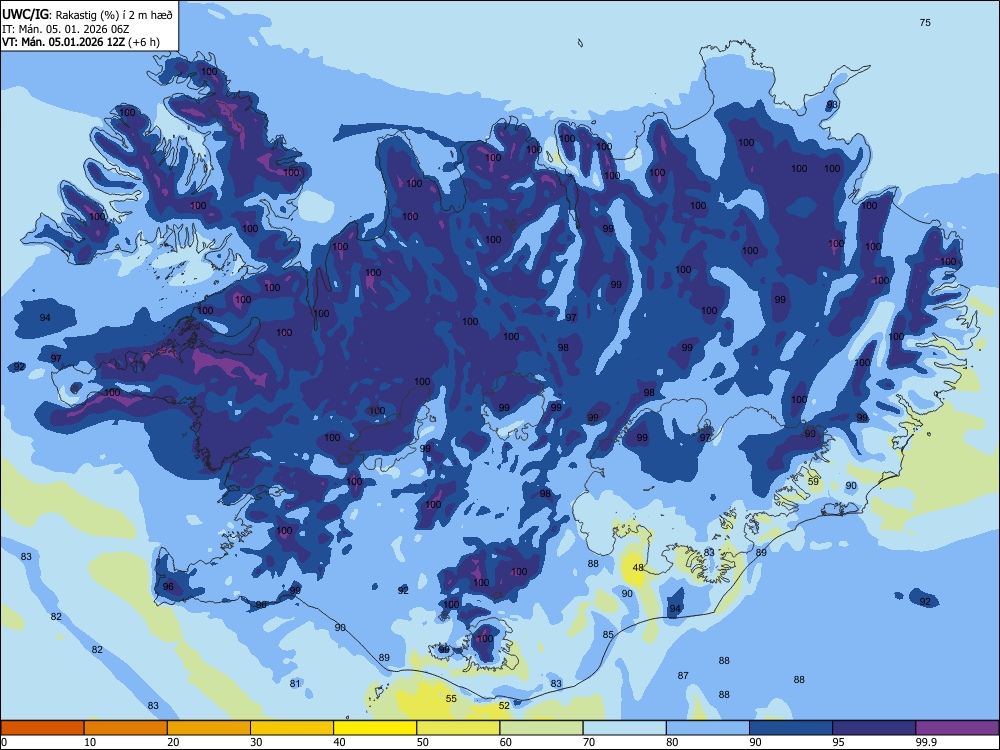Click the map humidity value '81'
This screenshot has width=1000, height=750.
point(295,684)
